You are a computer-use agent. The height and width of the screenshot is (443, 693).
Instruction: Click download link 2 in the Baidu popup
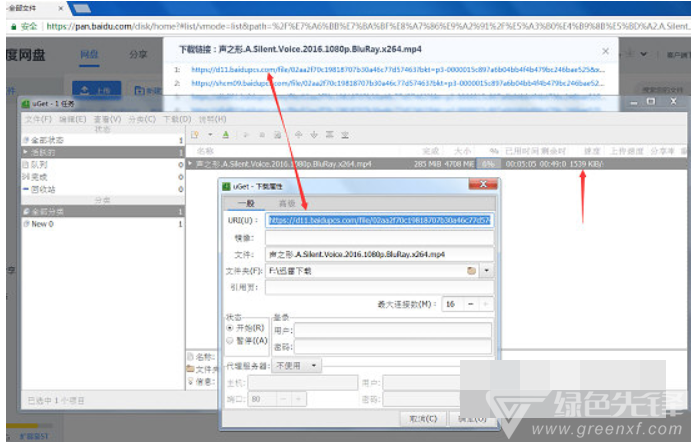398,83
